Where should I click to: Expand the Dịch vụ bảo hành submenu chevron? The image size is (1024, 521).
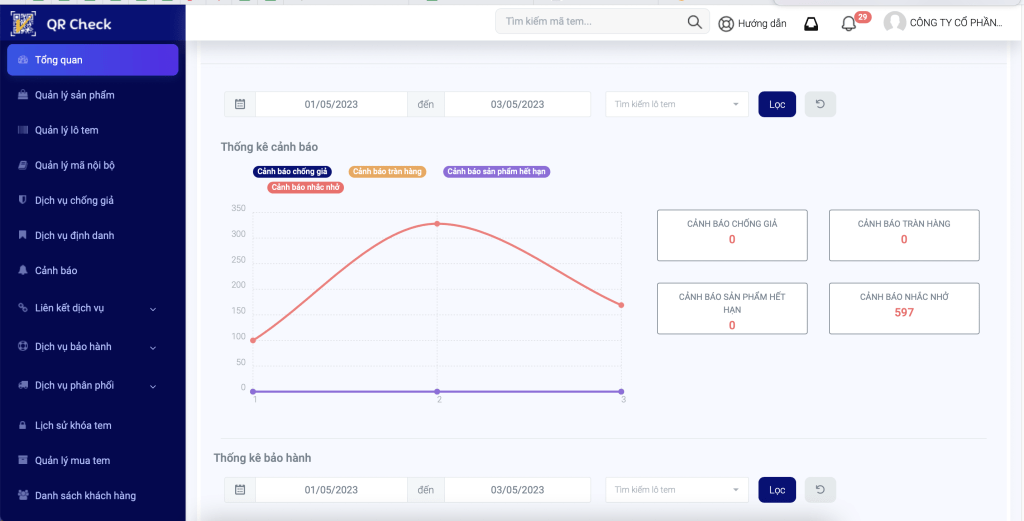pyautogui.click(x=153, y=348)
